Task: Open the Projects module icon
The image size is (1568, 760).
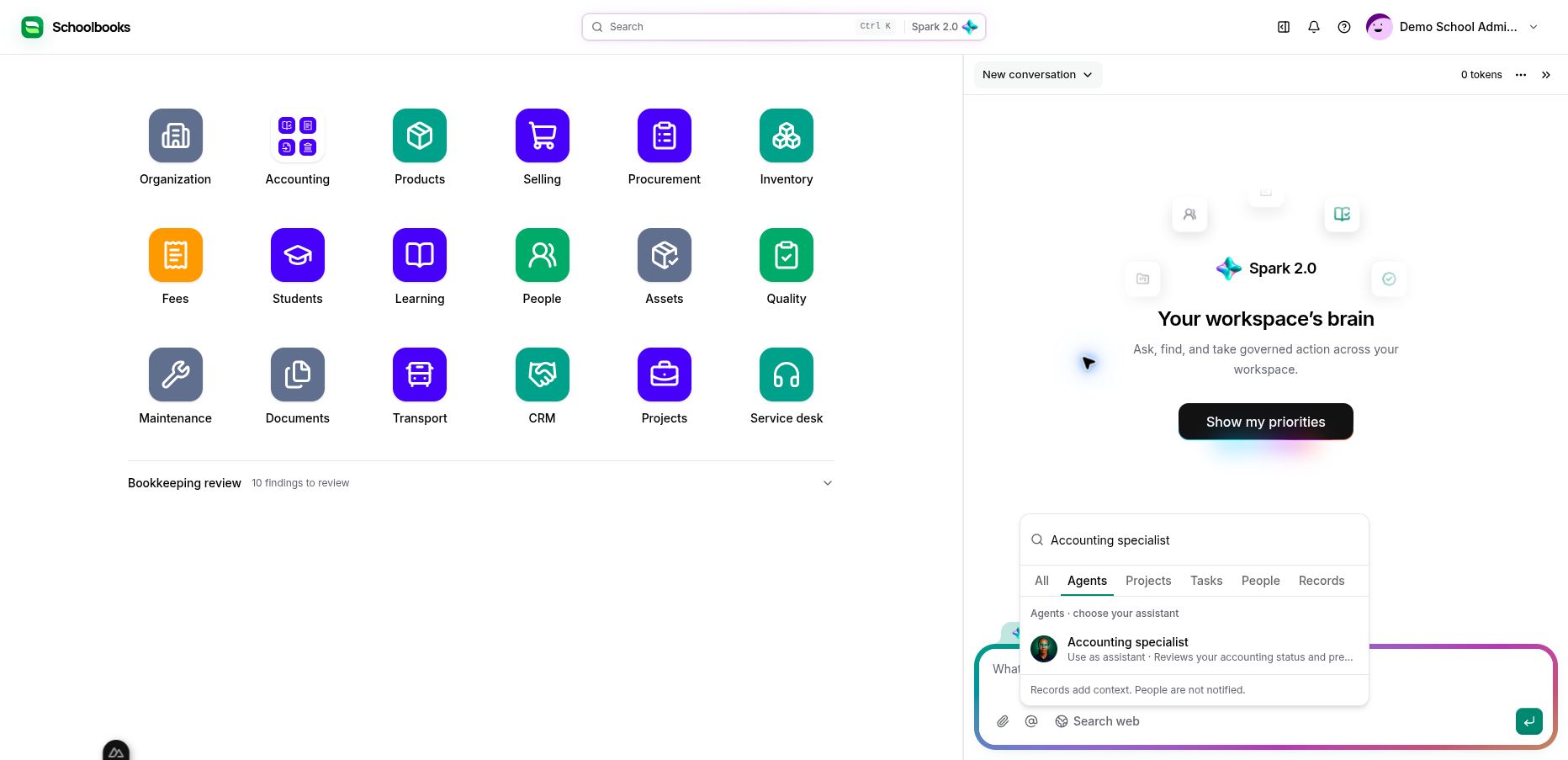Action: click(x=664, y=375)
